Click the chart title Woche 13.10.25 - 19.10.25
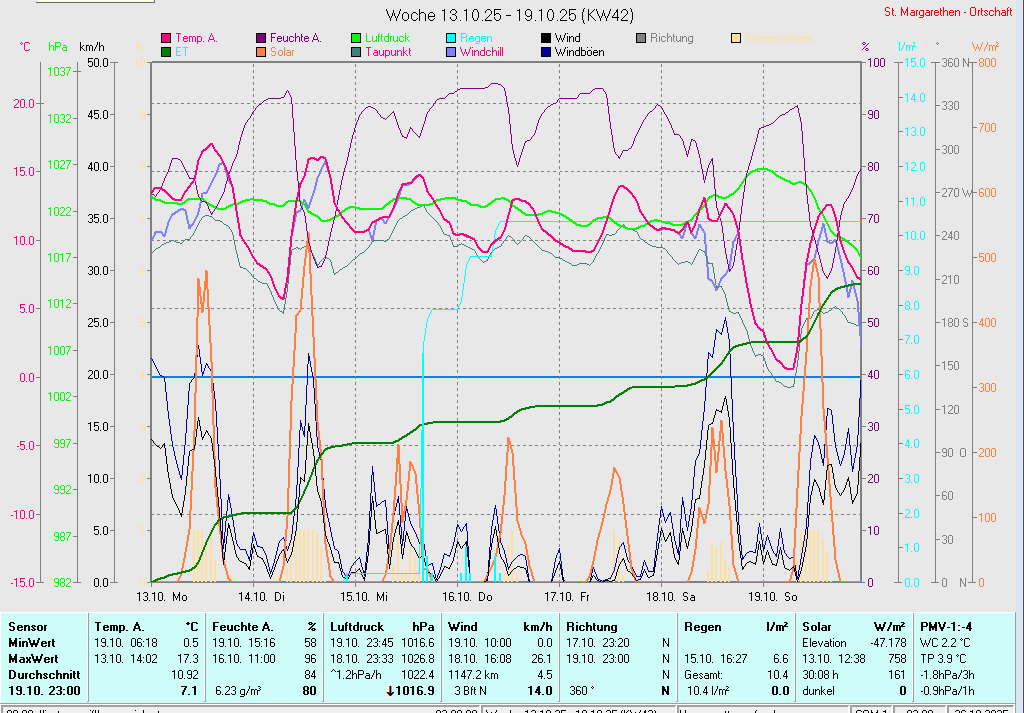This screenshot has height=713, width=1024. click(509, 15)
